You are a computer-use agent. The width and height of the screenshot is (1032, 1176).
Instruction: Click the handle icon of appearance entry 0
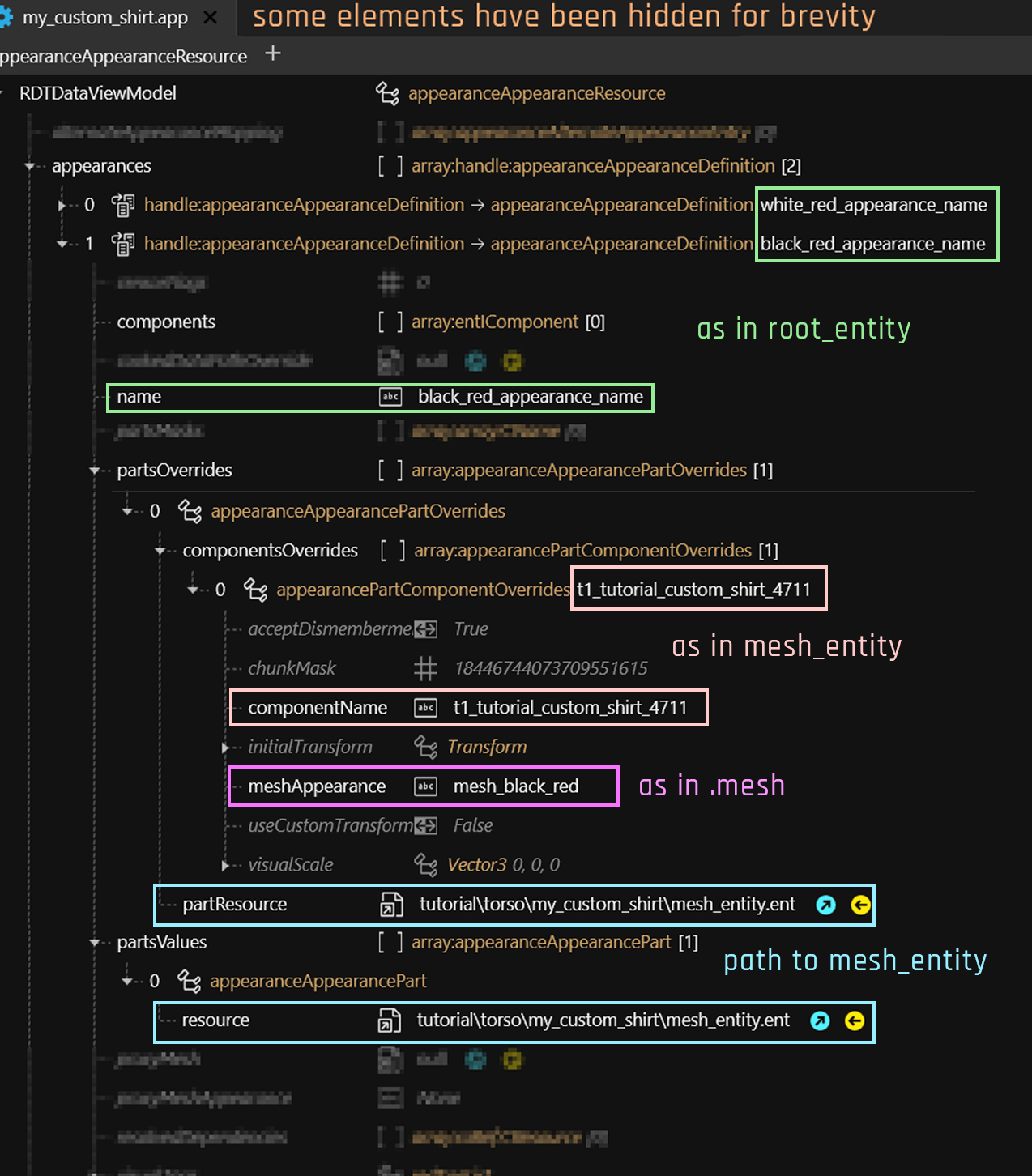[x=123, y=205]
